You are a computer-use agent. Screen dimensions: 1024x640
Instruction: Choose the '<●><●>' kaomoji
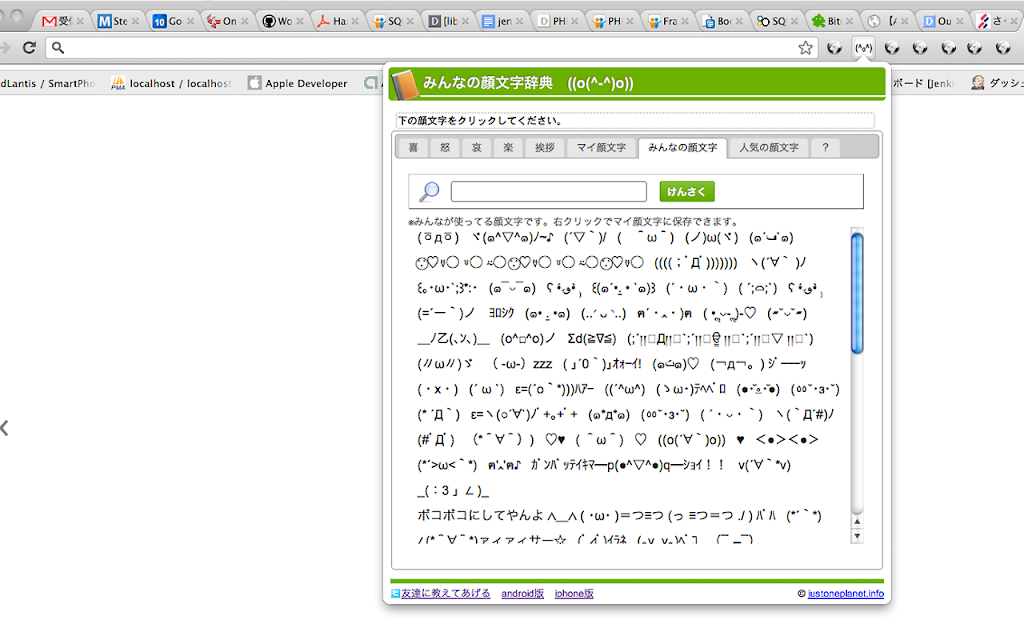point(787,440)
